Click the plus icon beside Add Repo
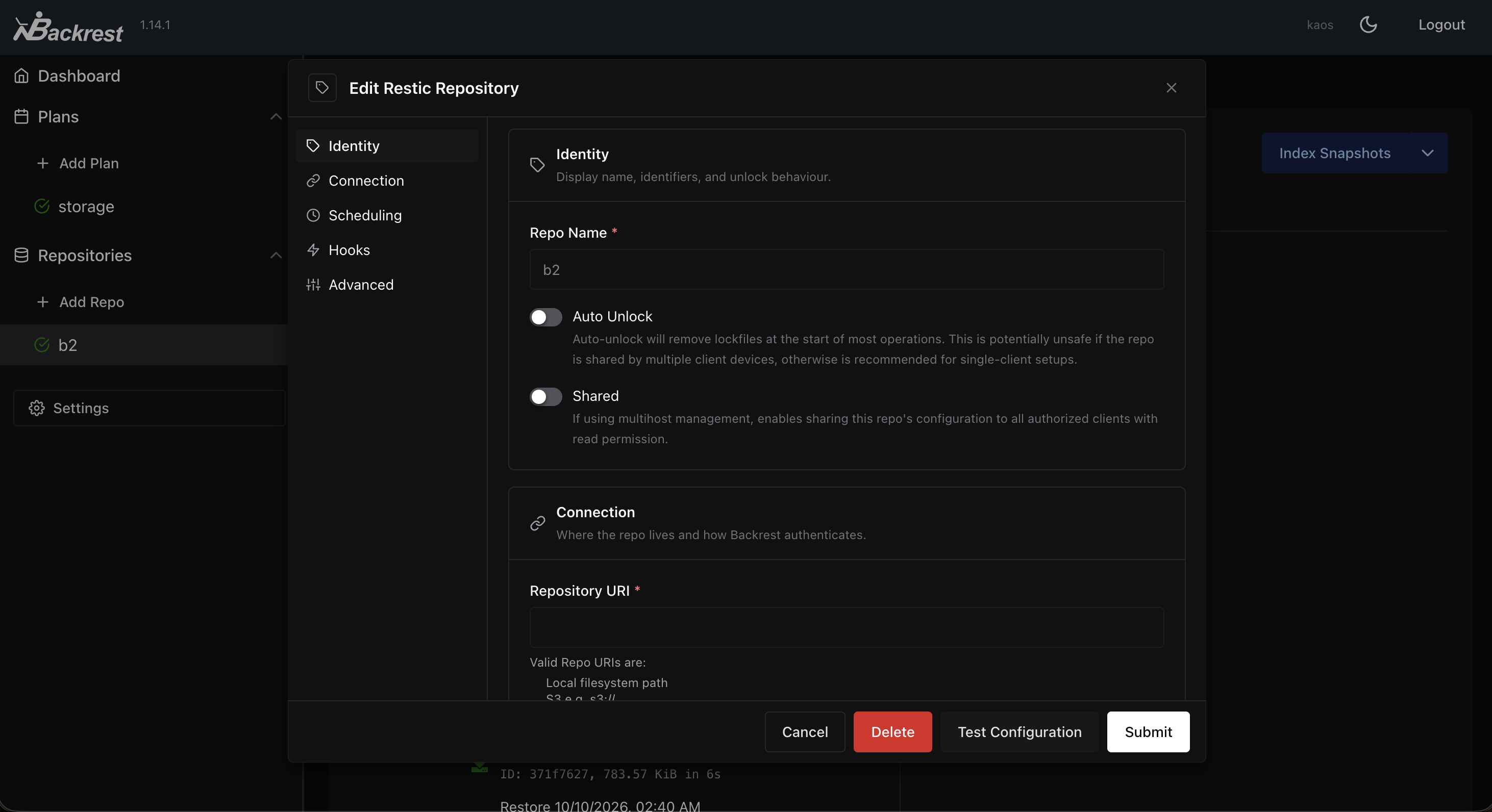 pos(42,302)
